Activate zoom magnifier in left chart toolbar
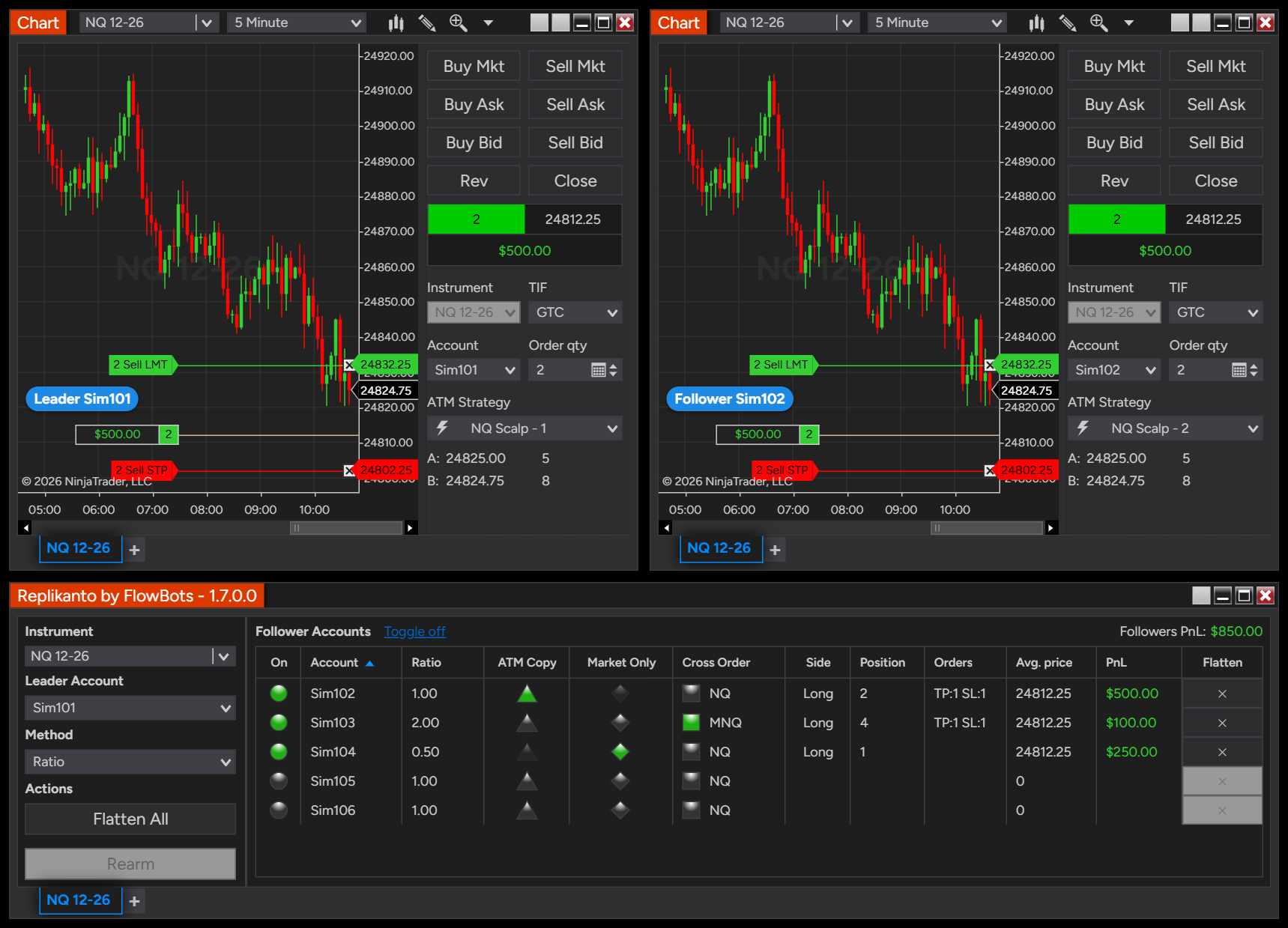This screenshot has width=1288, height=928. pos(458,23)
